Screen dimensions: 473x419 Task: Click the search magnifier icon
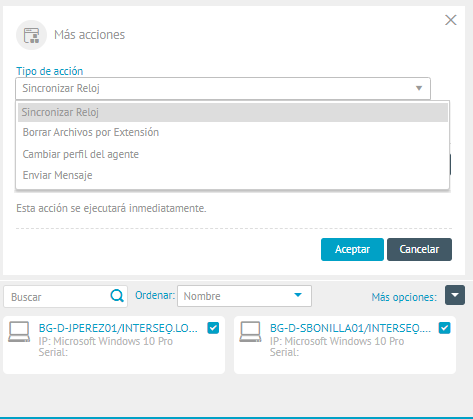click(x=117, y=296)
